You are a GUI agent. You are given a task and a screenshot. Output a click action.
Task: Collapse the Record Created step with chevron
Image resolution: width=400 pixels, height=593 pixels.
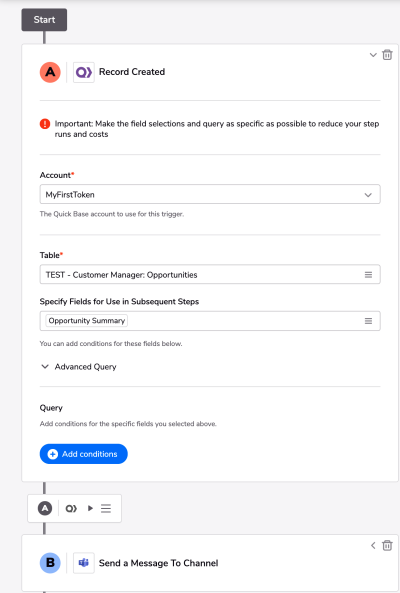pyautogui.click(x=373, y=55)
